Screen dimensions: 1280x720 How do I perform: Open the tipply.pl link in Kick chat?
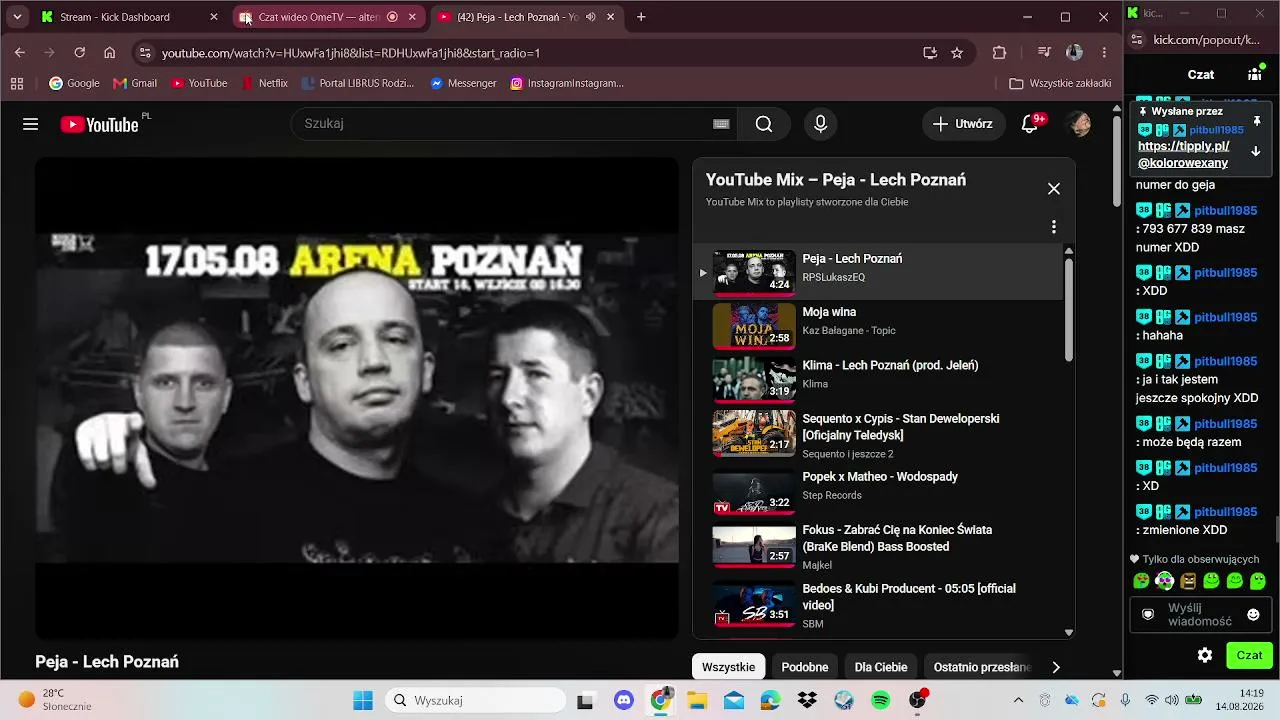tap(1183, 154)
